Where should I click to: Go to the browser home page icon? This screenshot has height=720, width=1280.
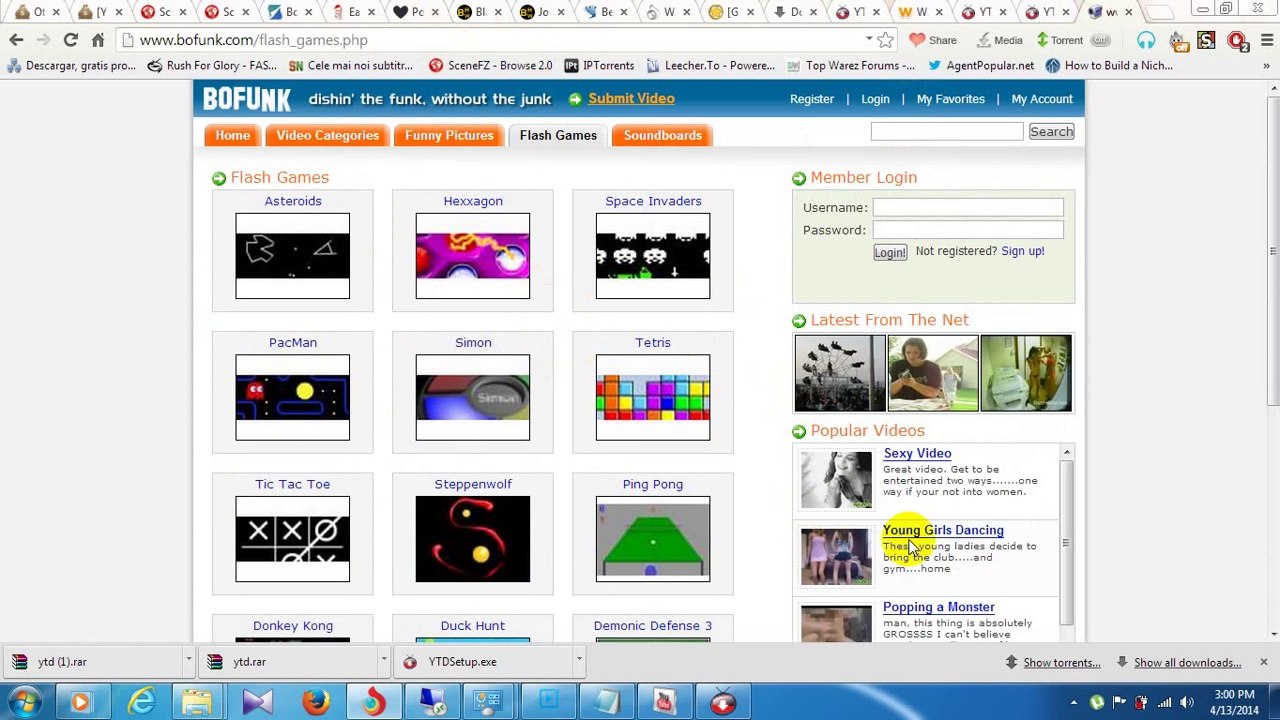tap(98, 40)
